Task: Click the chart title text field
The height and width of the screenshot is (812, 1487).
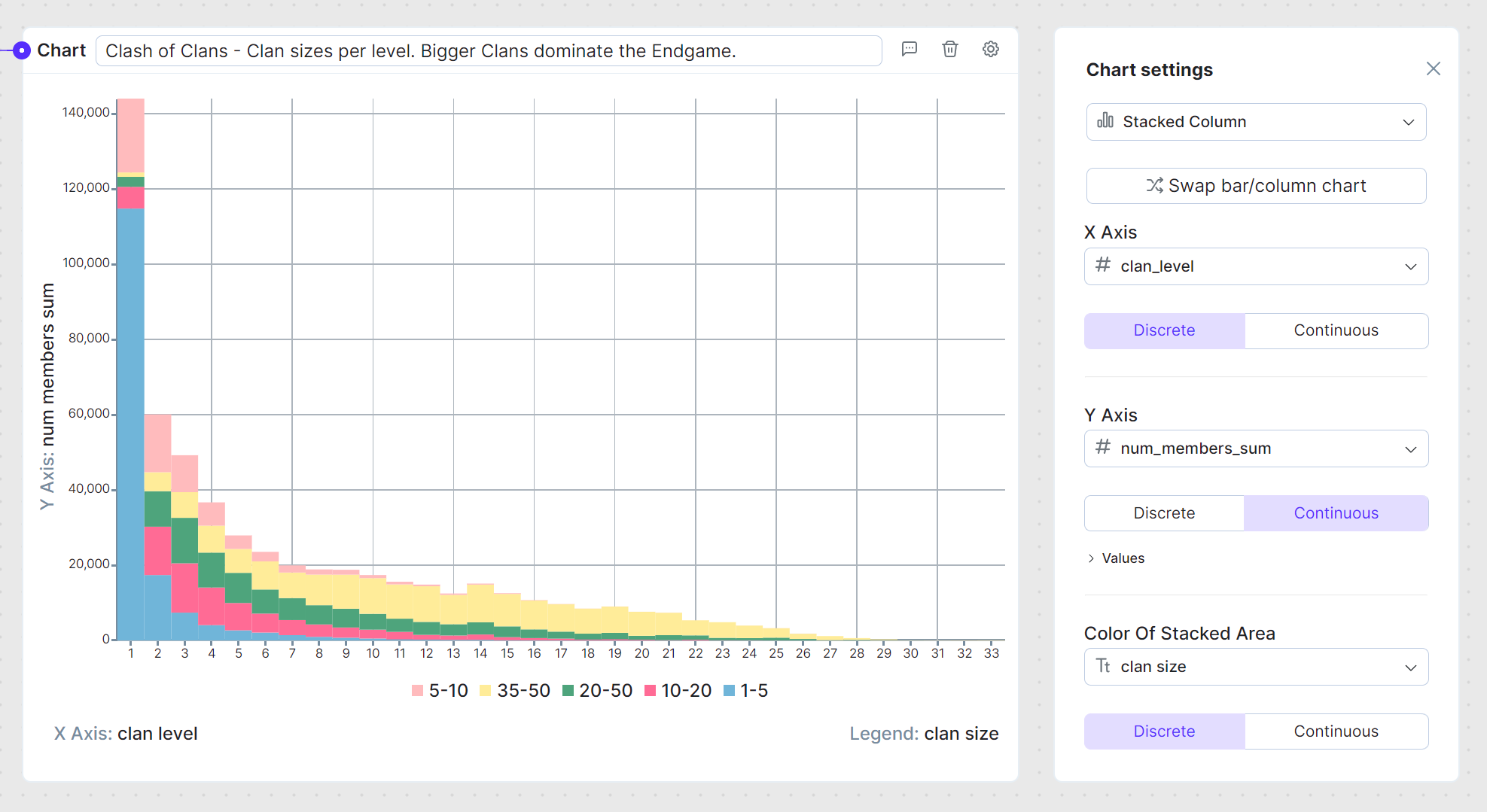Action: 489,50
